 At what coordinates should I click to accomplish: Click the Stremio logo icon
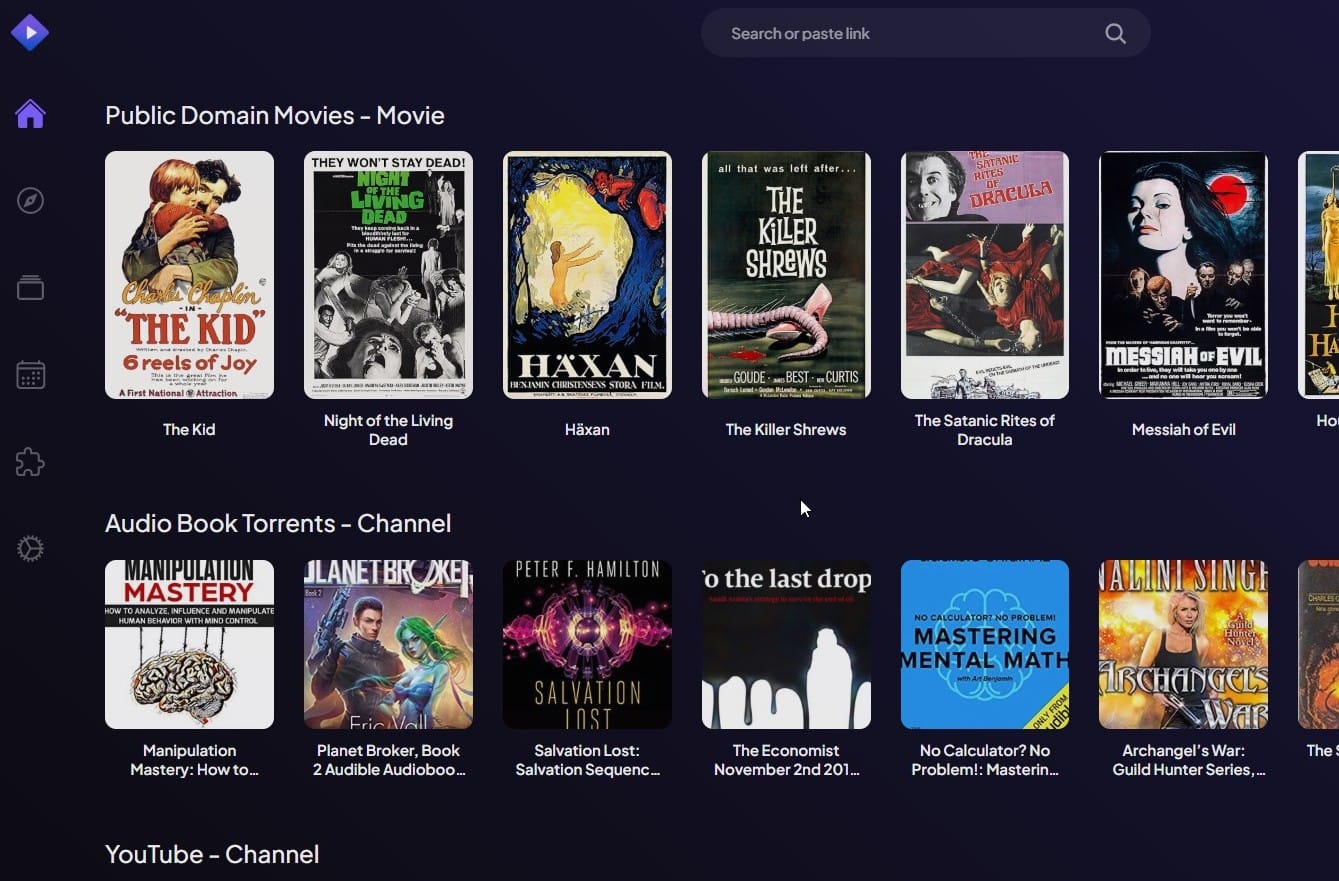(30, 33)
